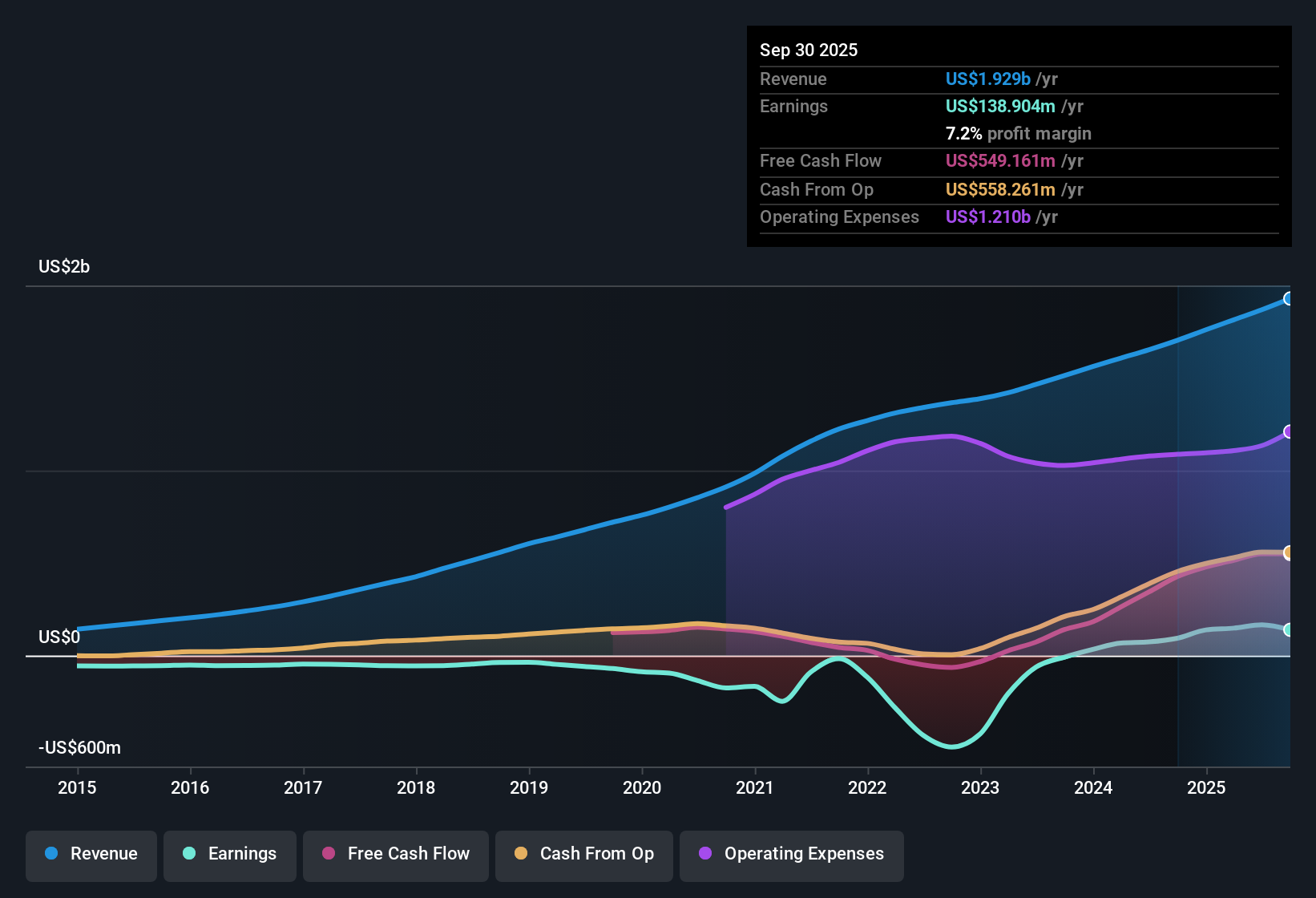Image resolution: width=1316 pixels, height=898 pixels.
Task: Click the teal Earnings legend dot icon
Action: coord(189,854)
